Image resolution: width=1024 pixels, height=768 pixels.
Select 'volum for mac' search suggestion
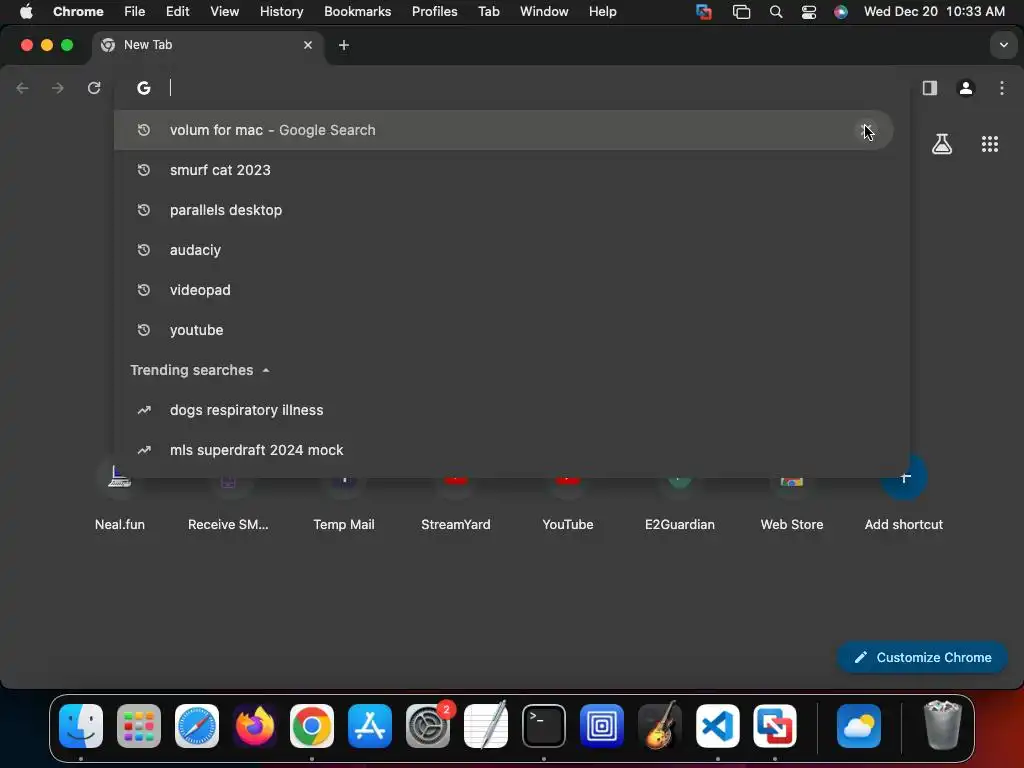tap(503, 130)
